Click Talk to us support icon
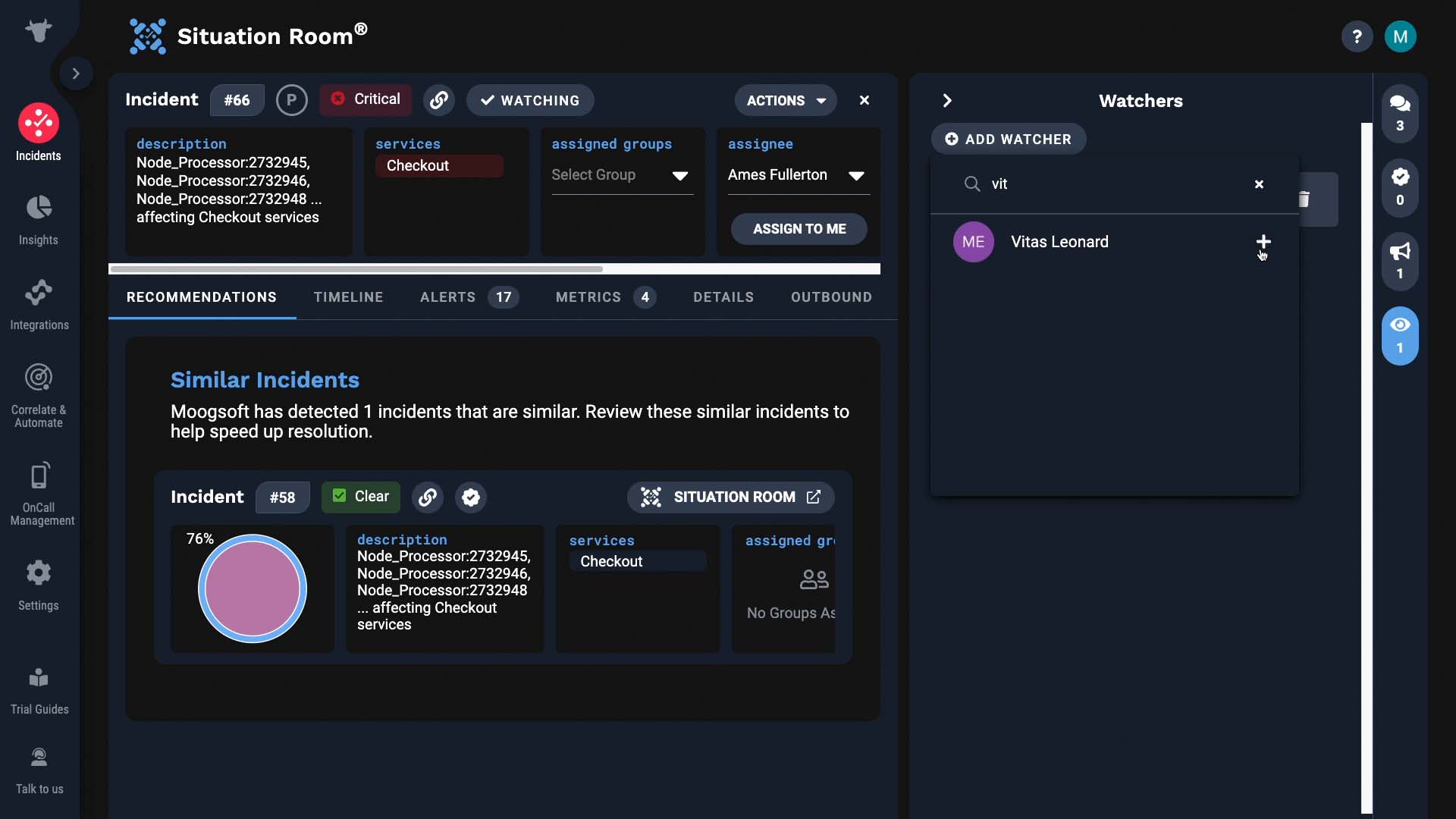 39,757
